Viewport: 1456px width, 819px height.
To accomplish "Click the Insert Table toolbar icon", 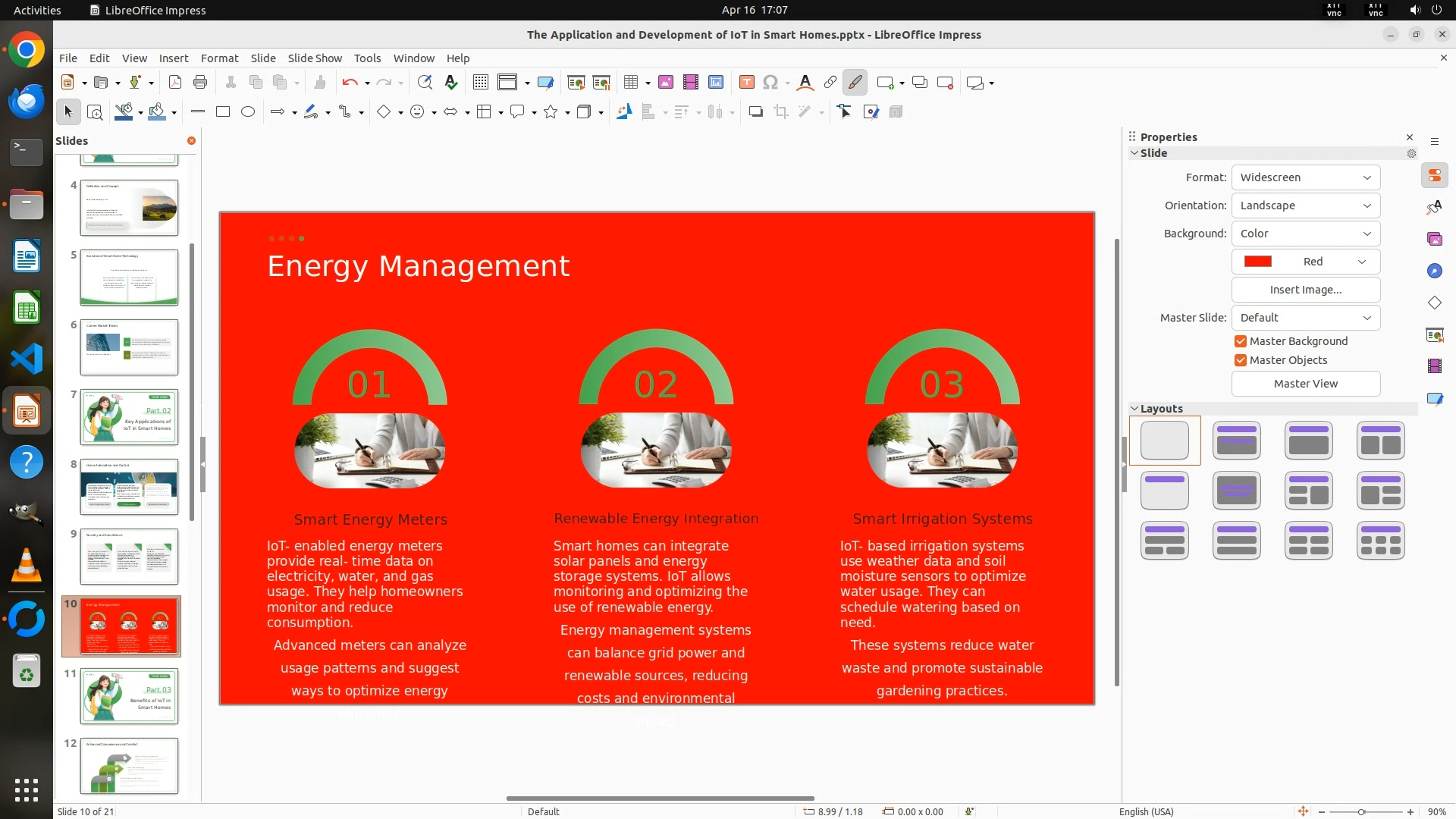I will tap(630, 83).
